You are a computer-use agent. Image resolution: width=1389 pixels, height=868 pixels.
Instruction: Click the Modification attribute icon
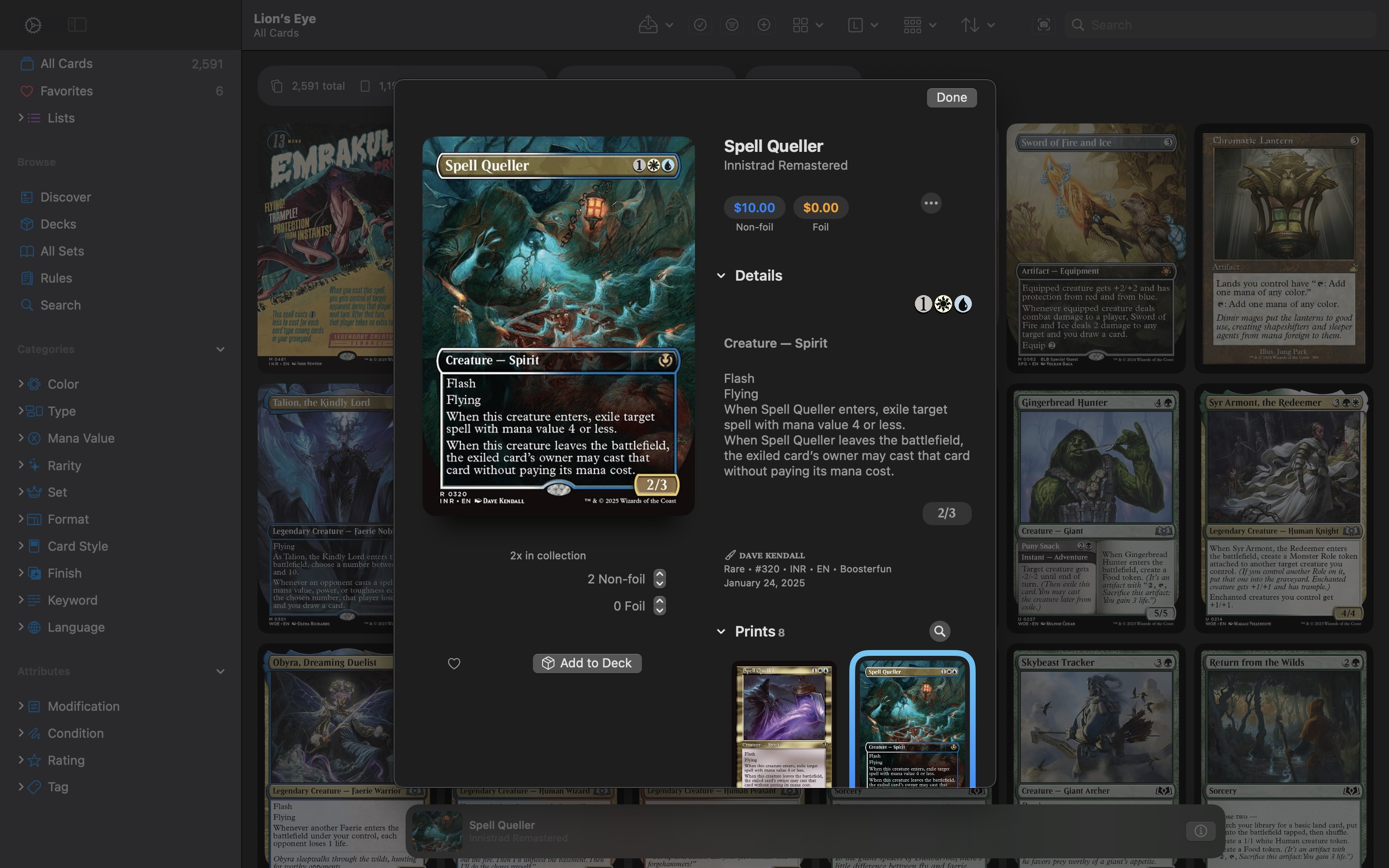[x=34, y=706]
